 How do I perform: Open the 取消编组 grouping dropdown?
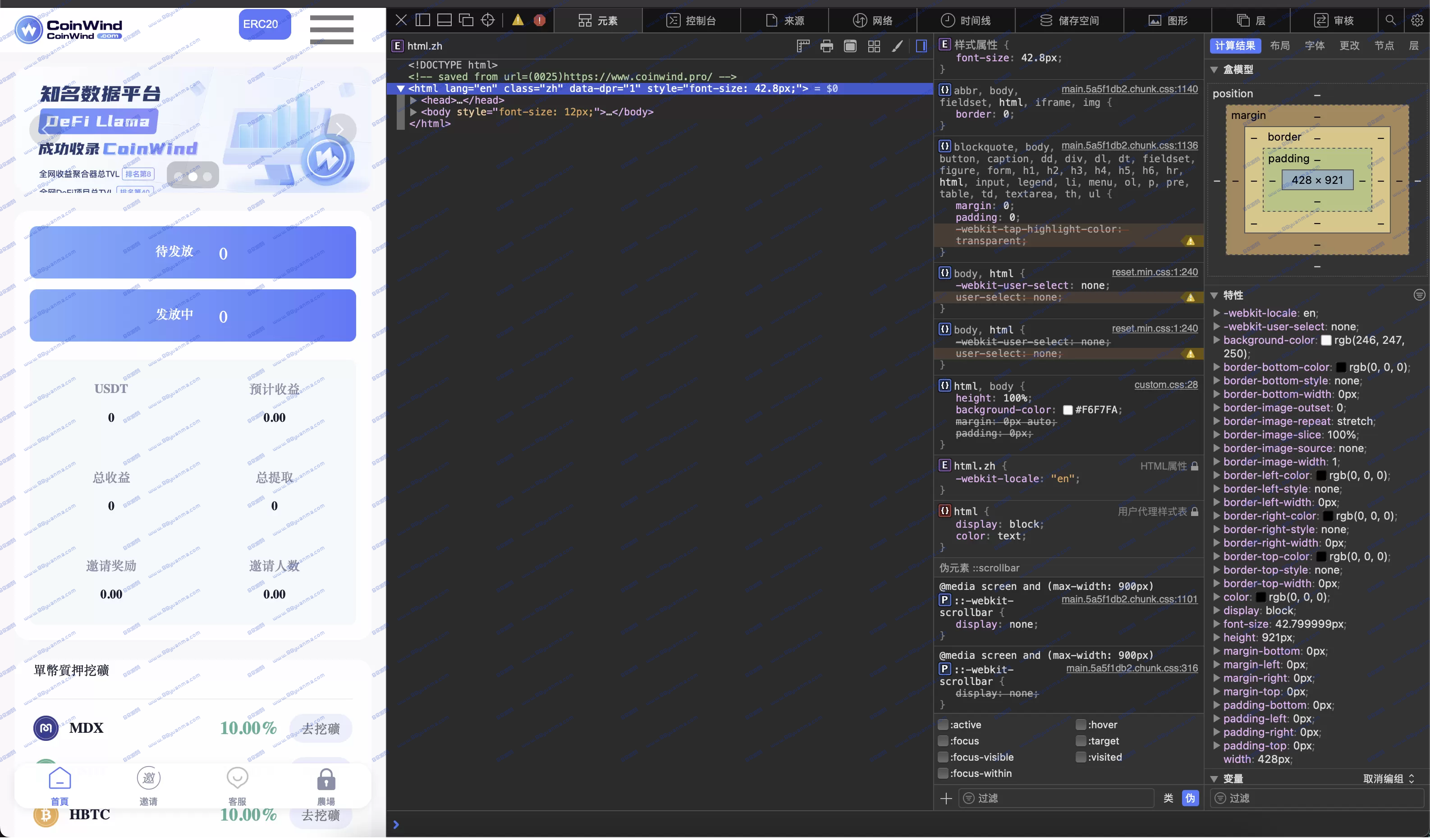(x=1388, y=779)
